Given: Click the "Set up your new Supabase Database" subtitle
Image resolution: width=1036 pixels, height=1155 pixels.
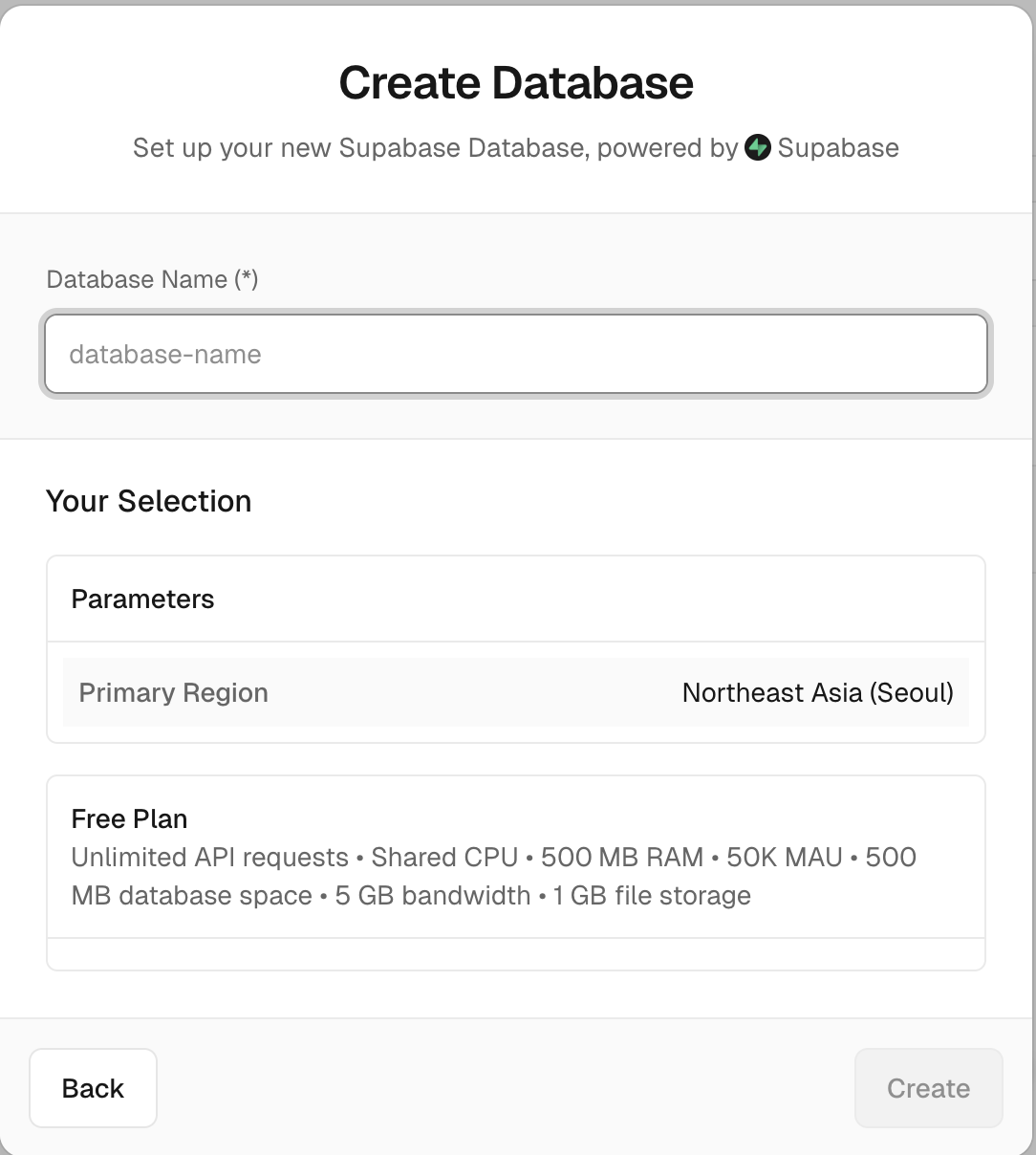Looking at the screenshot, I should (x=359, y=148).
